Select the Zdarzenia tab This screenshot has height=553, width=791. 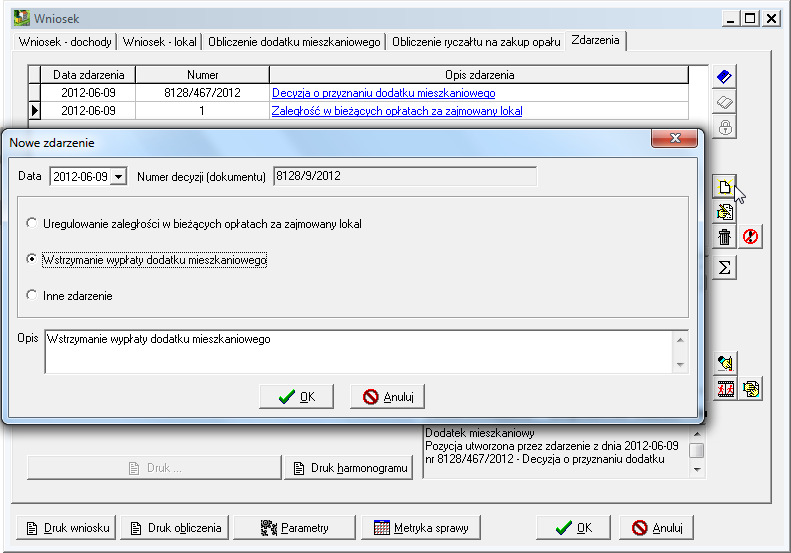pyautogui.click(x=595, y=40)
